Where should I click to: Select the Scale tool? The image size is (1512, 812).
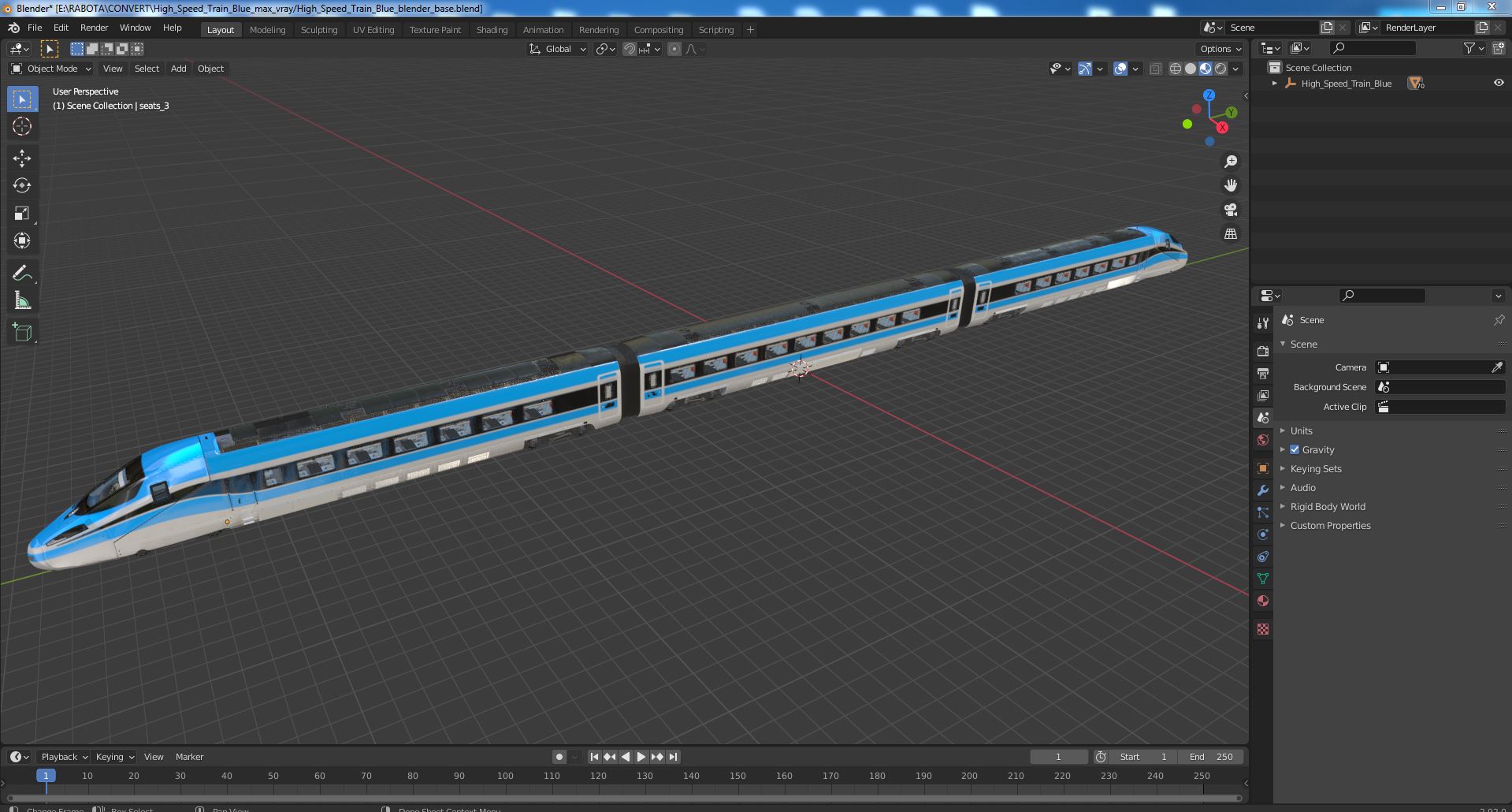pyautogui.click(x=22, y=213)
